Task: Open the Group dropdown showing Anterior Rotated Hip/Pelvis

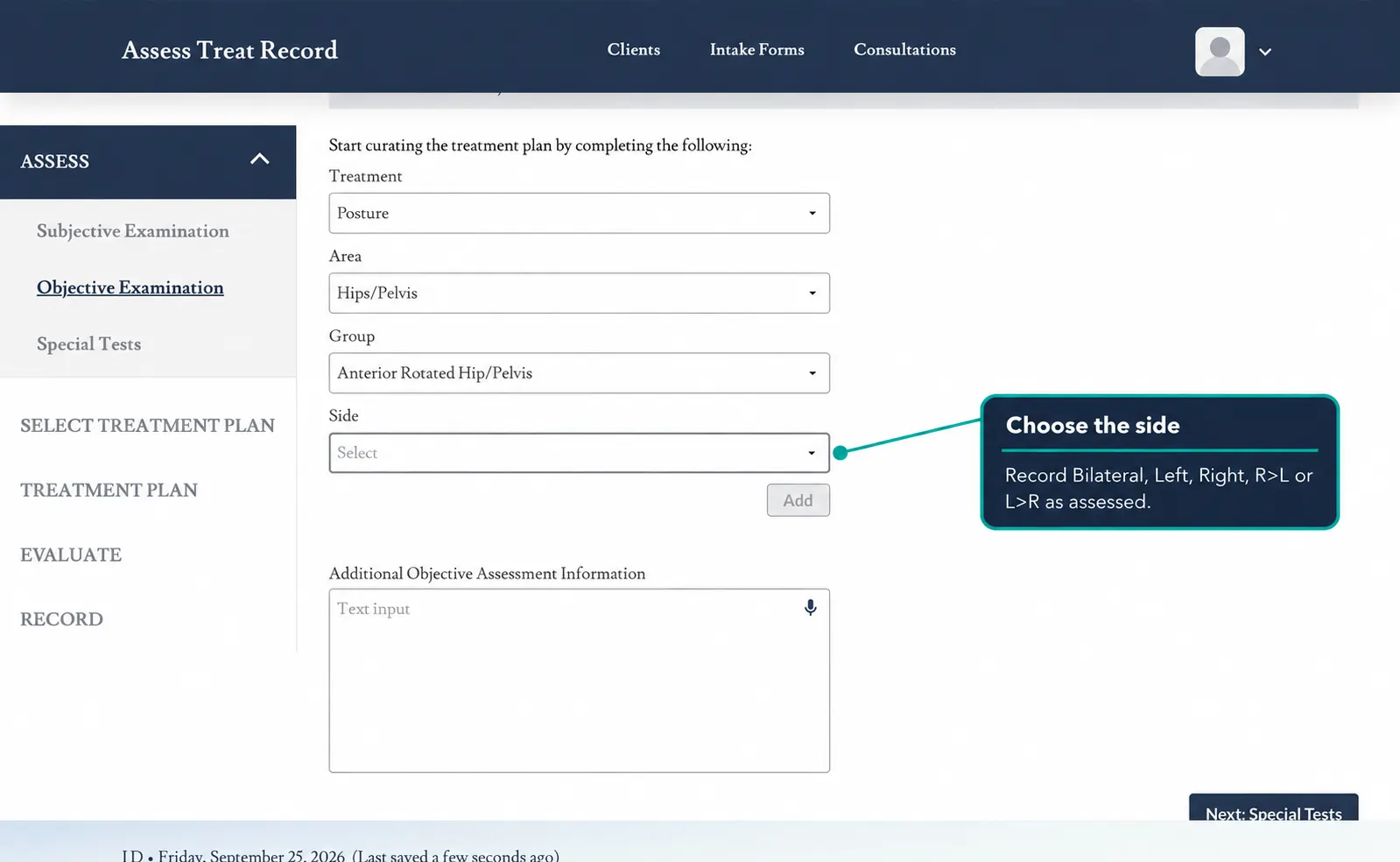Action: pos(579,373)
